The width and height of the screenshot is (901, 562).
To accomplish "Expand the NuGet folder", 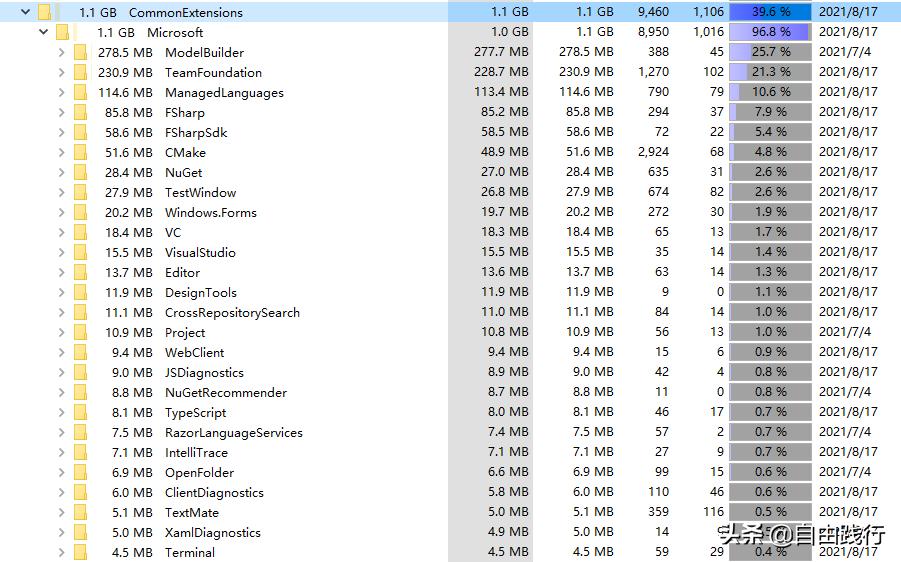I will click(x=61, y=172).
